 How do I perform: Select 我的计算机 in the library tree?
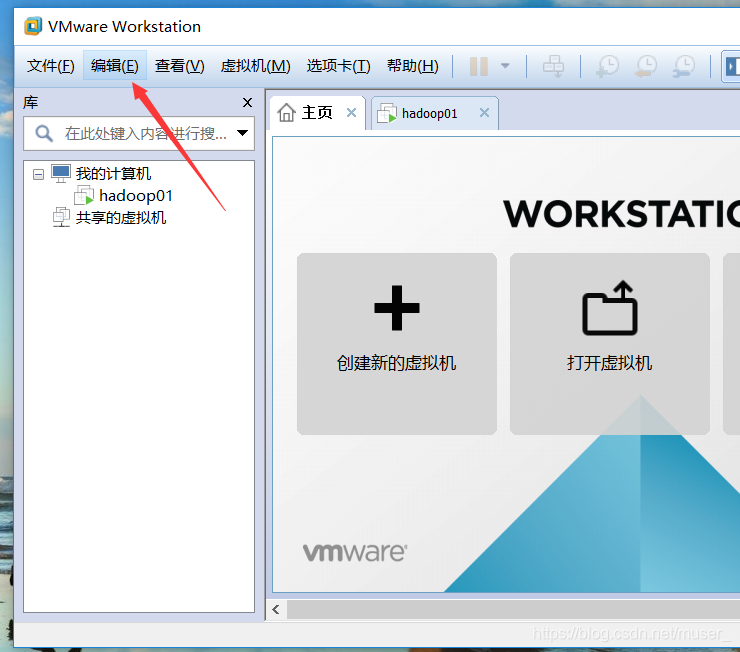coord(113,174)
